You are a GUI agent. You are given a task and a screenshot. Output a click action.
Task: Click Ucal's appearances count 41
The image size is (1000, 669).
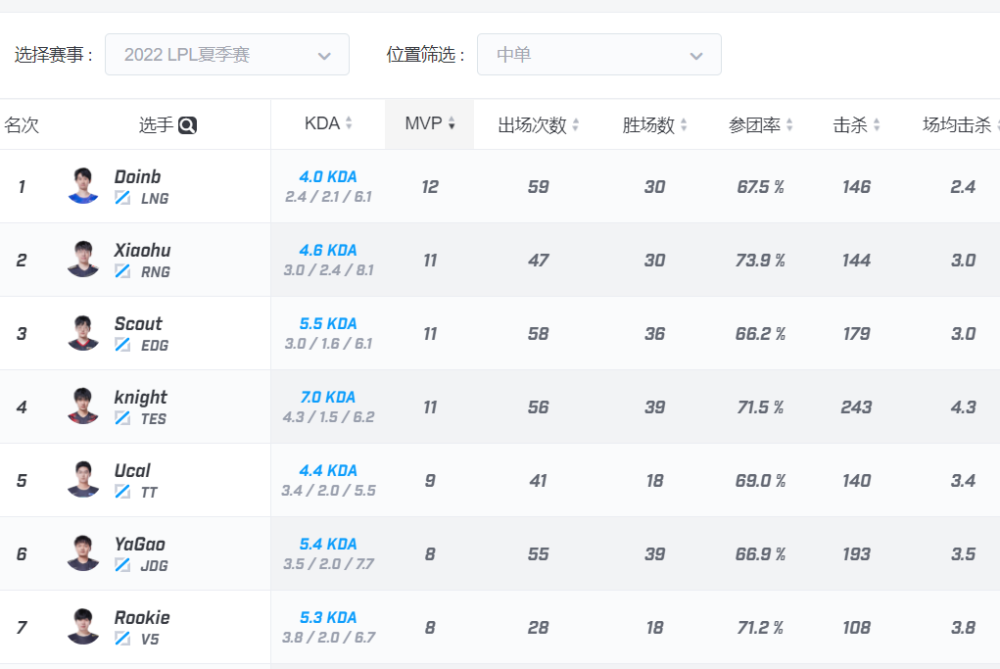pyautogui.click(x=538, y=480)
